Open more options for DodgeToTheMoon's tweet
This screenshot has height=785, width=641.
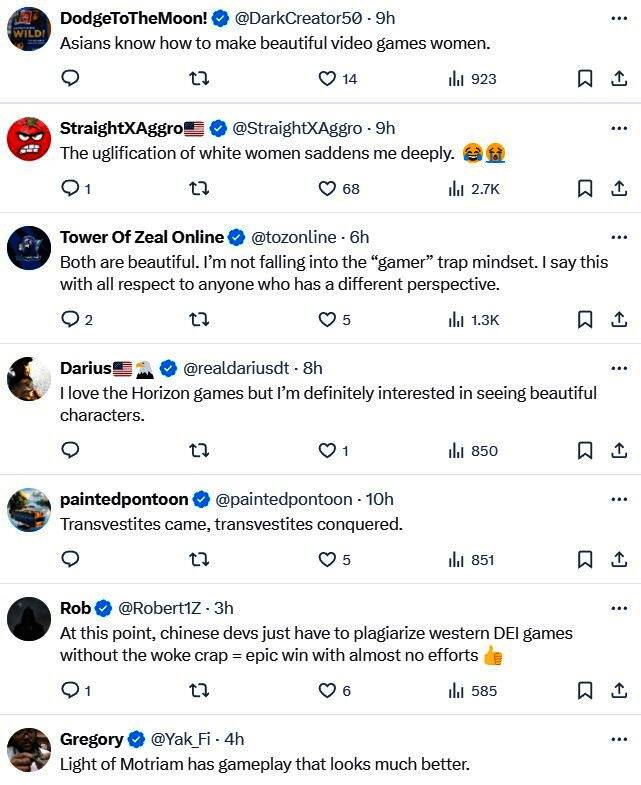tap(619, 18)
